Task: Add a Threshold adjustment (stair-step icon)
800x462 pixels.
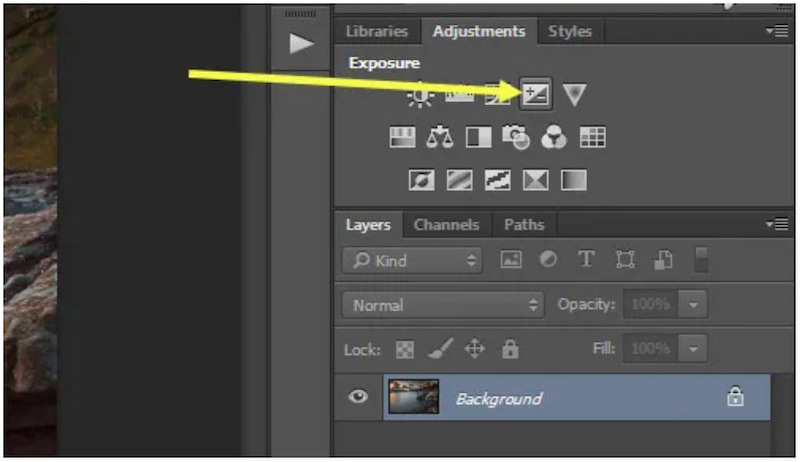Action: coord(497,181)
